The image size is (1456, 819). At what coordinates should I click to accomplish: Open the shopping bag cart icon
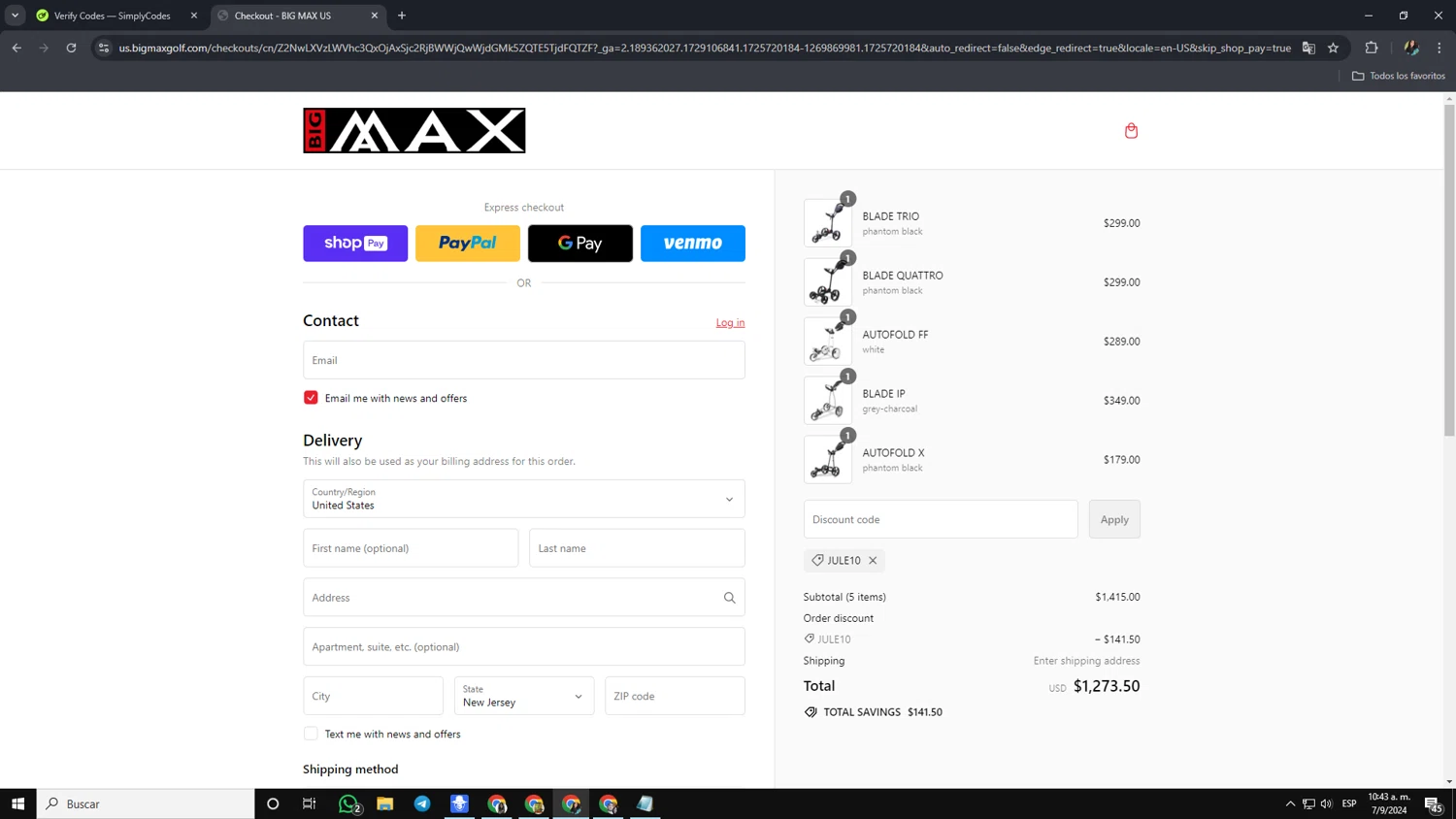click(1131, 131)
